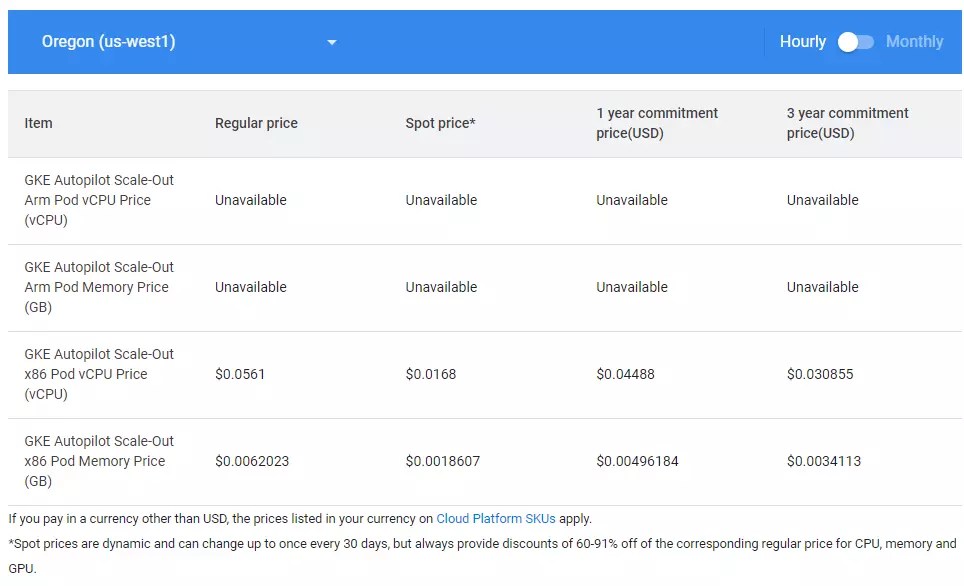
Task: Select the x86 Pod Memory Price row label
Action: pyautogui.click(x=98, y=461)
